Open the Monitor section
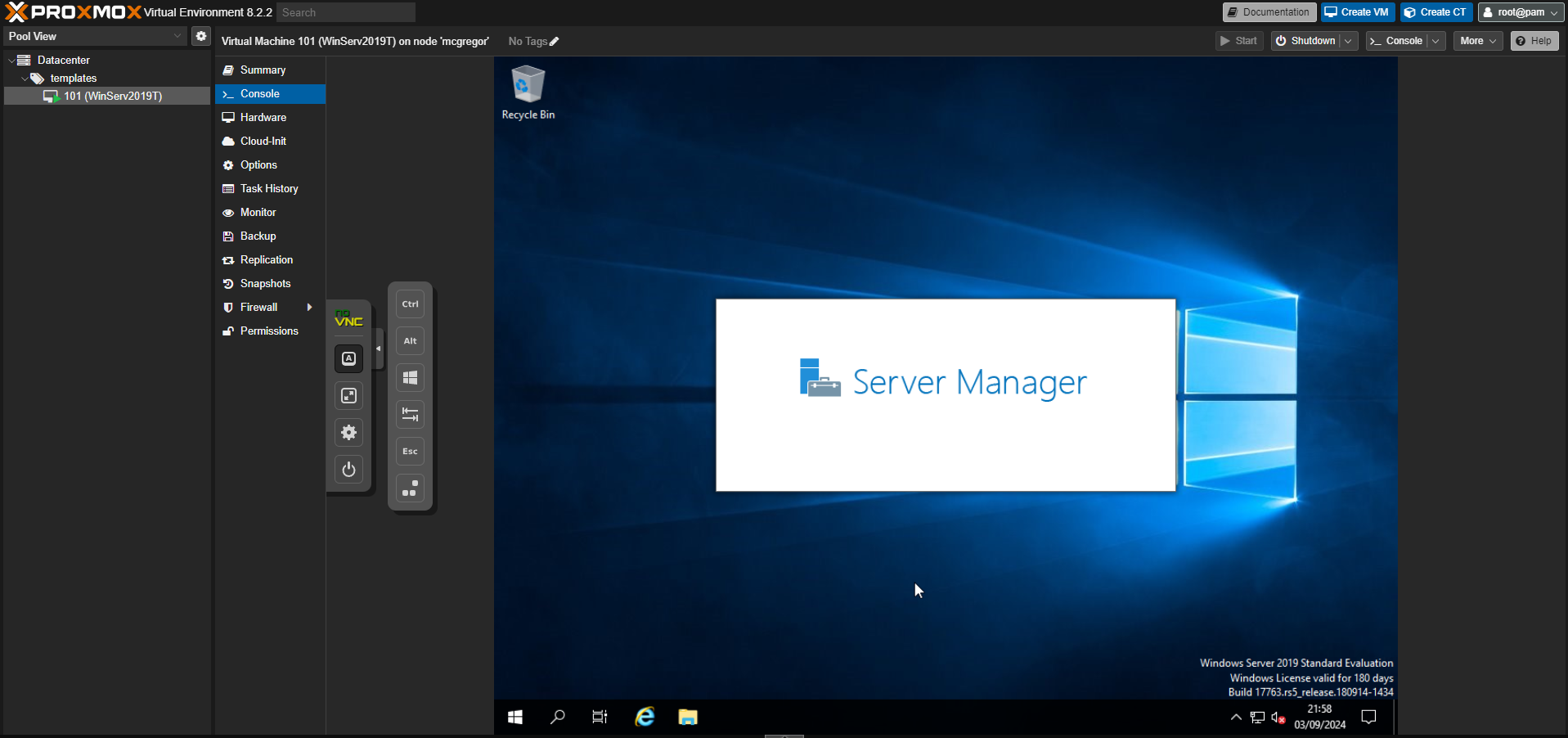 coord(270,213)
